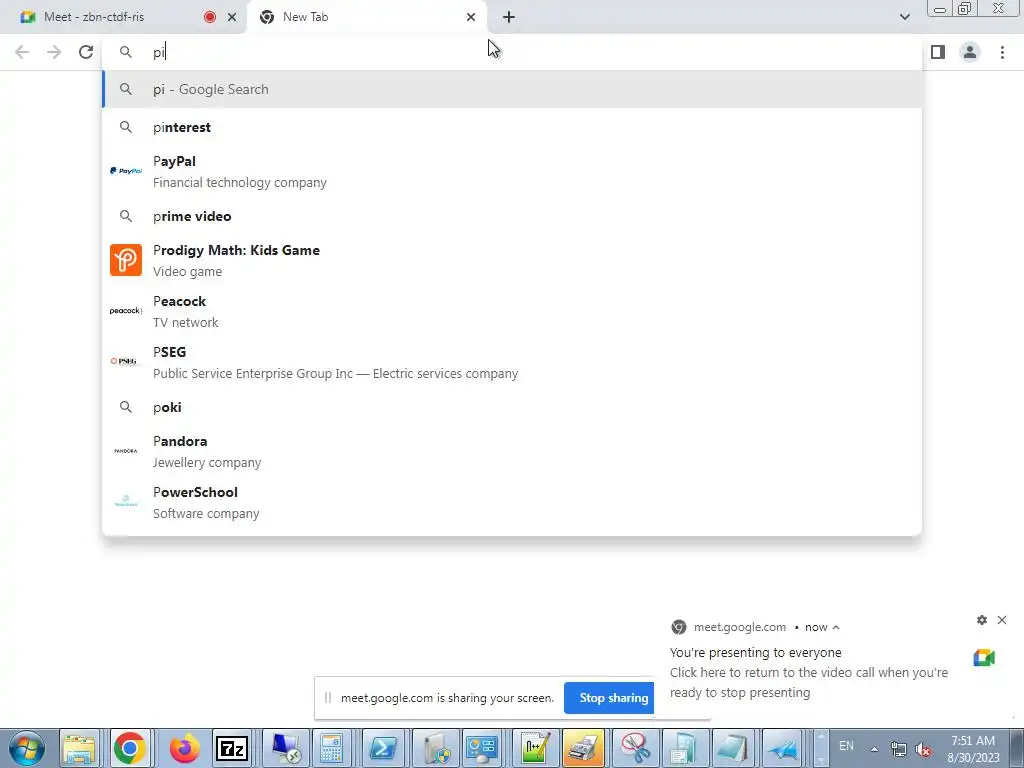Open the fax/printer taskbar icon

click(583, 748)
